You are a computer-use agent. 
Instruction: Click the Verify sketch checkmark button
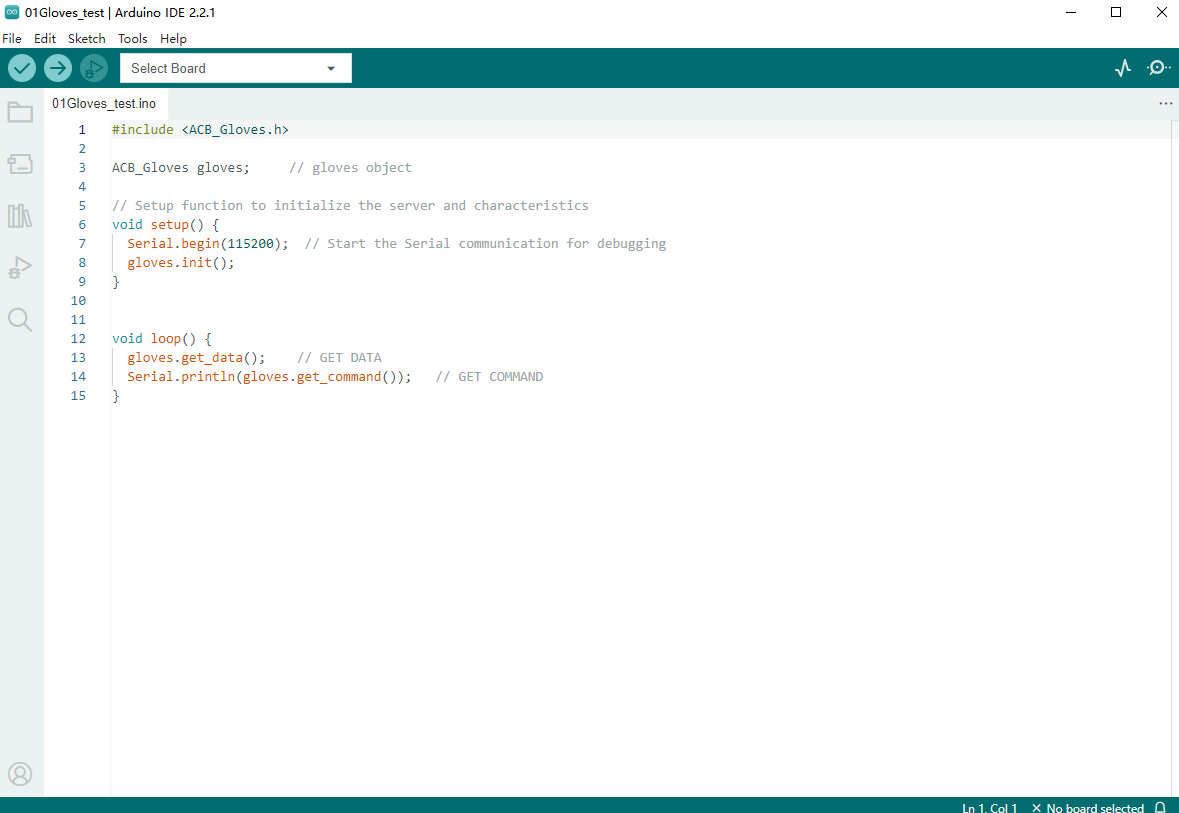pos(22,68)
